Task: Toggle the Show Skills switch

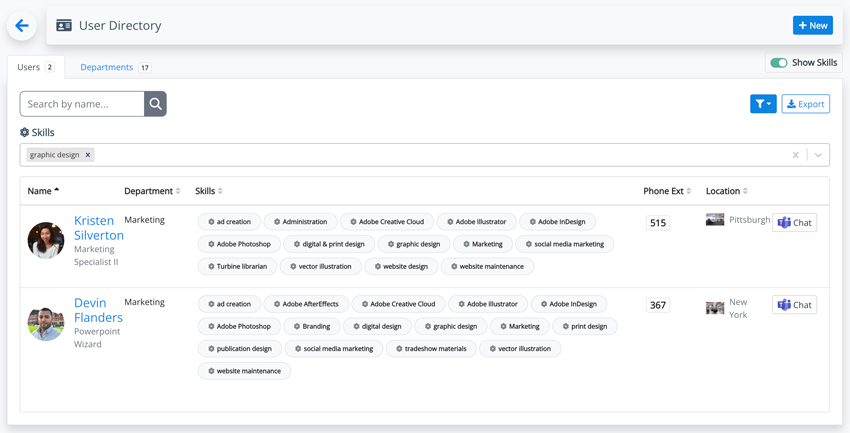Action: (779, 63)
